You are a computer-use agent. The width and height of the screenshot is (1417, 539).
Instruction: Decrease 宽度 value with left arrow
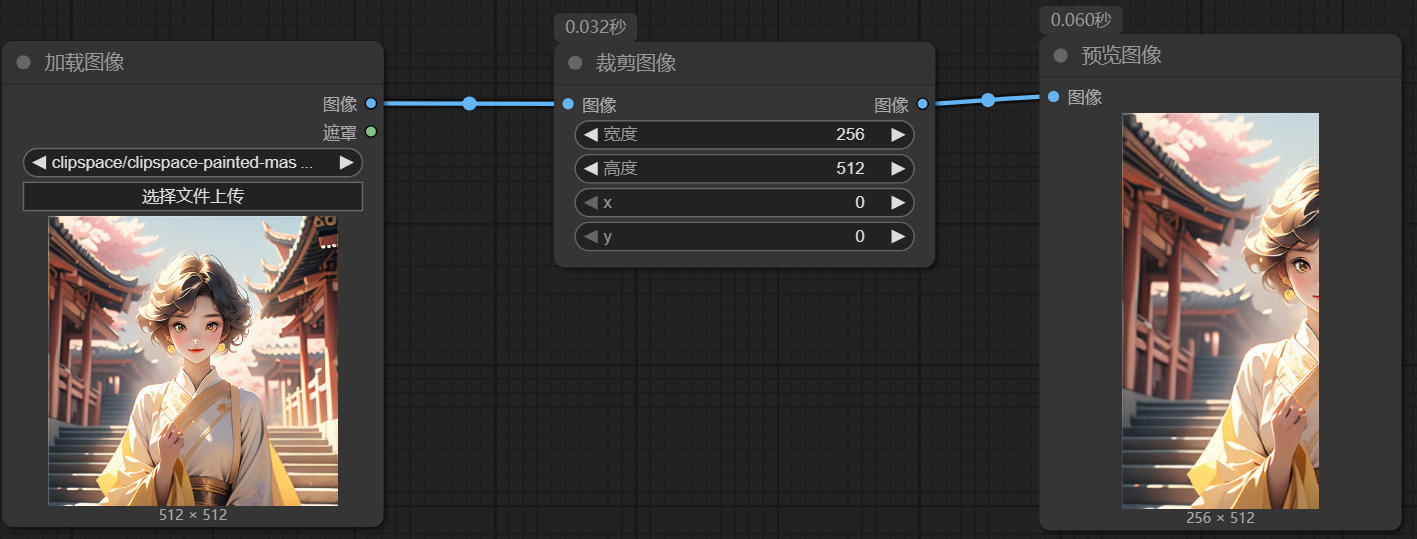click(591, 135)
